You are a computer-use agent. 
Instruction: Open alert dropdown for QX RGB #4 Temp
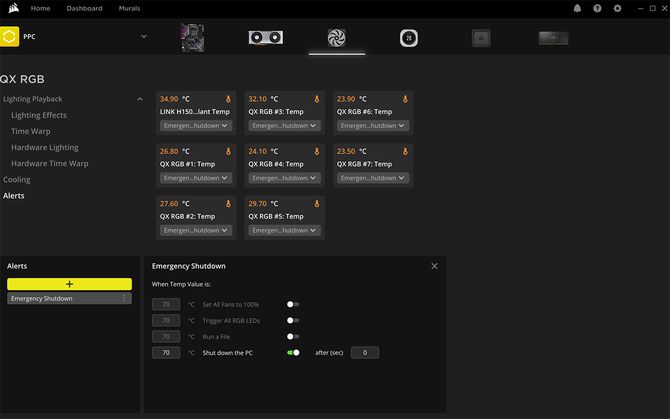[285, 178]
